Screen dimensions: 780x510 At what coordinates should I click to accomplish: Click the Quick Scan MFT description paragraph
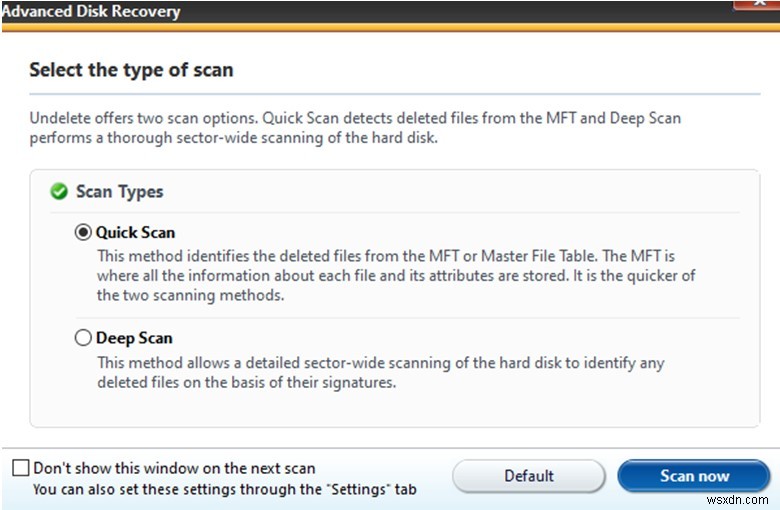point(380,275)
